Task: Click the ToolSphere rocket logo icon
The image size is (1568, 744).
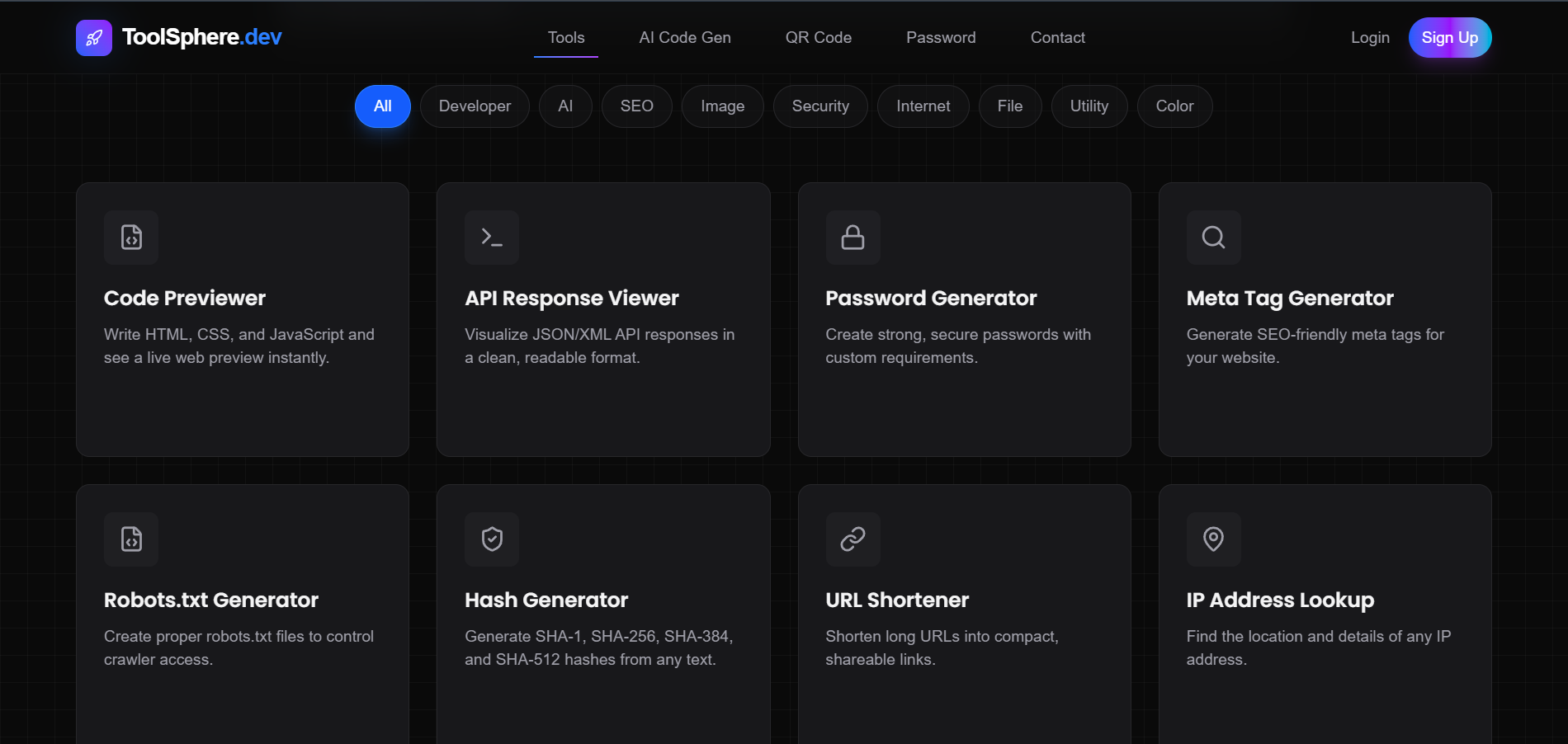Action: (x=93, y=37)
